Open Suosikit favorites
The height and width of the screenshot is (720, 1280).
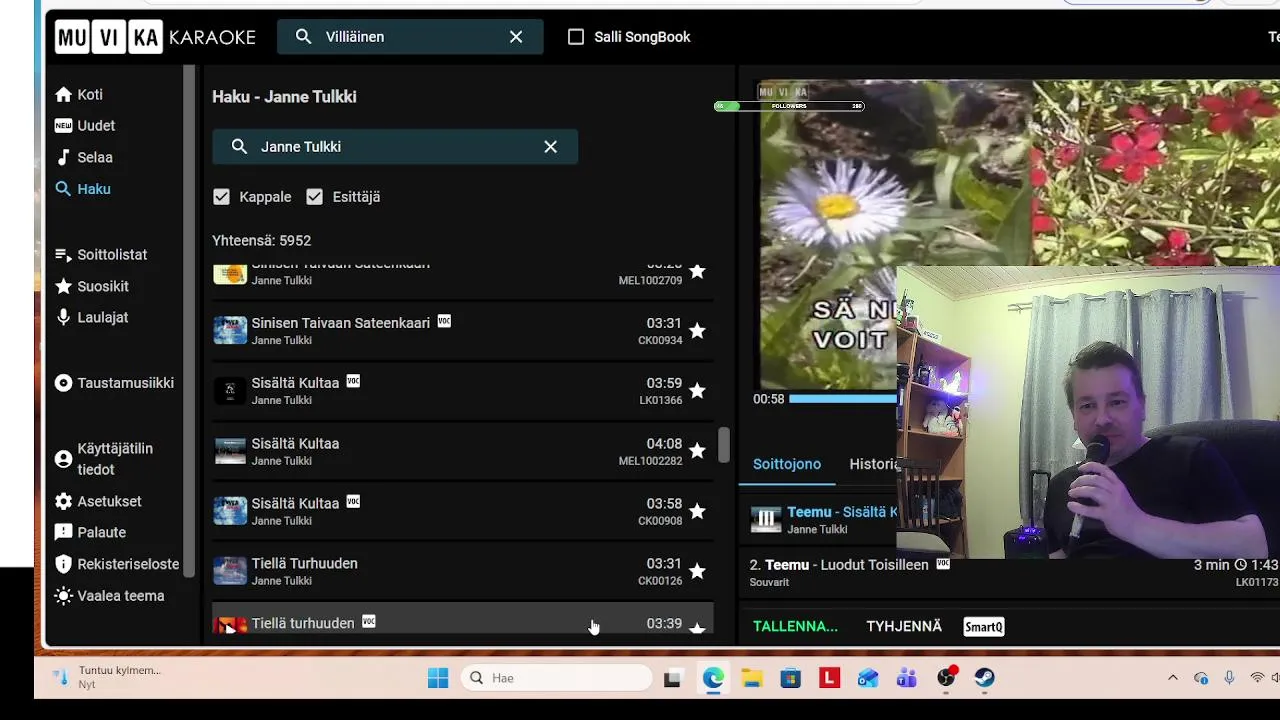click(x=92, y=286)
